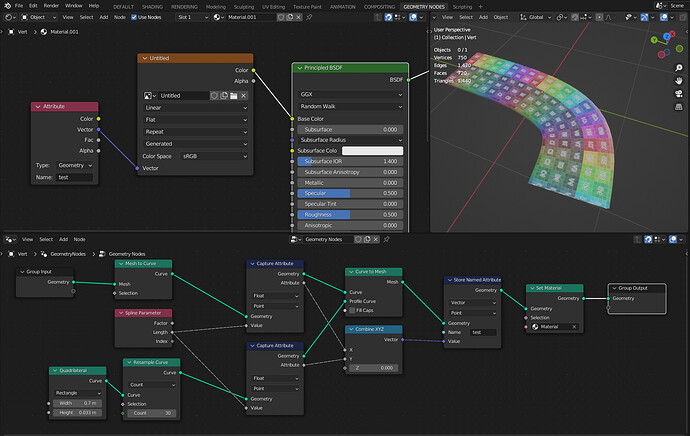The width and height of the screenshot is (690, 436).
Task: Duplicate the Material.001 datablock
Action: coord(290,17)
